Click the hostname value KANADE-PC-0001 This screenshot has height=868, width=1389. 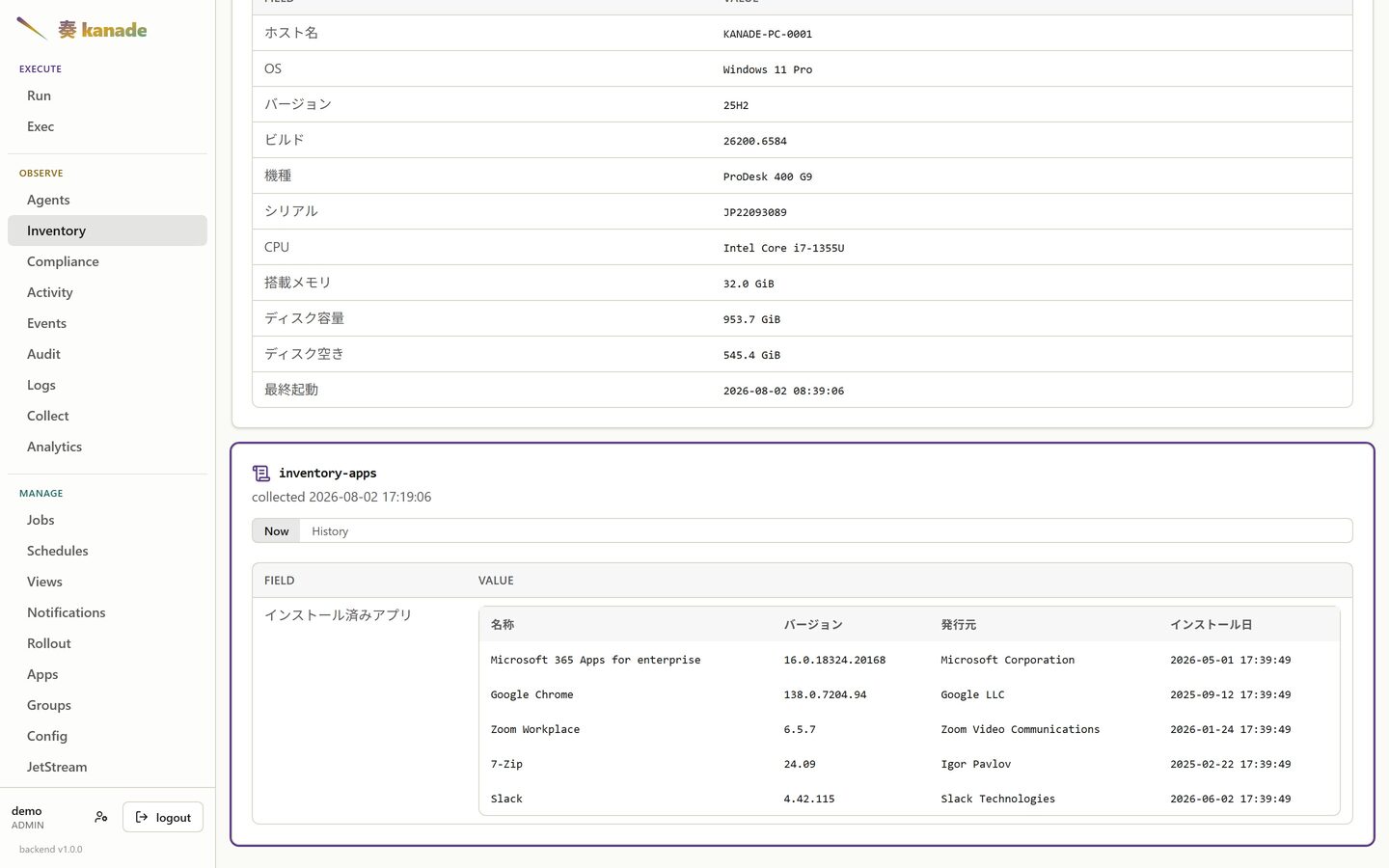(x=768, y=34)
